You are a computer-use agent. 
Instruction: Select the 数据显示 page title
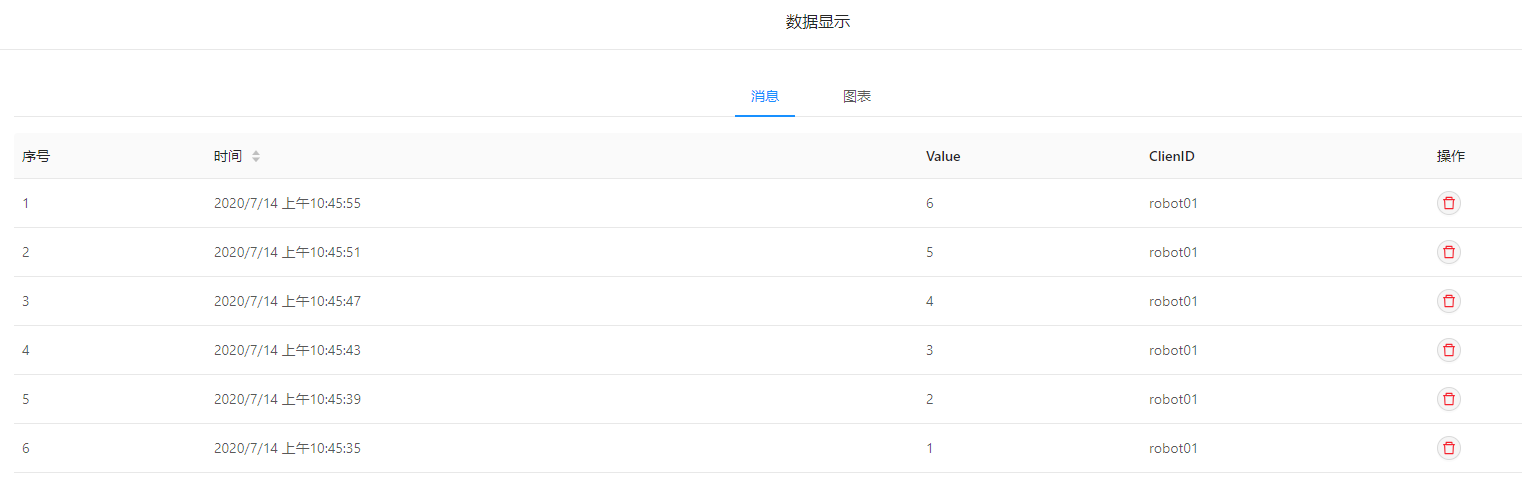[x=818, y=22]
